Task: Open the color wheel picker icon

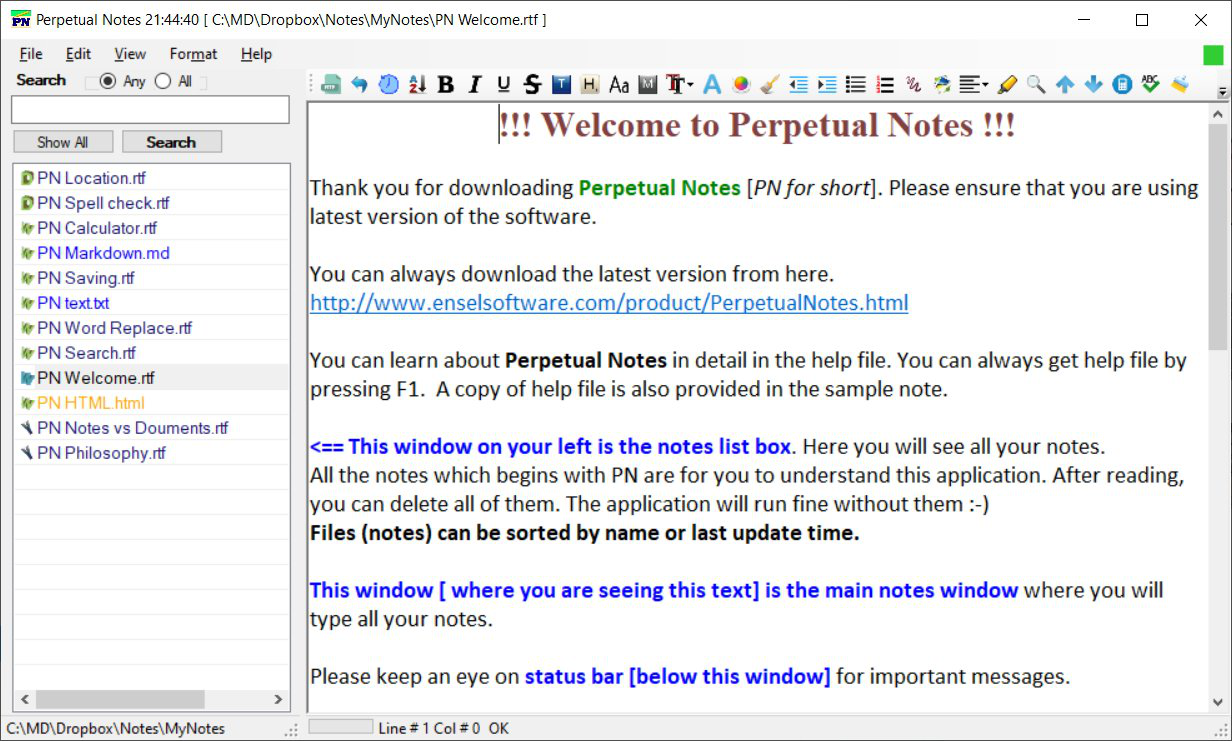Action: click(x=741, y=85)
